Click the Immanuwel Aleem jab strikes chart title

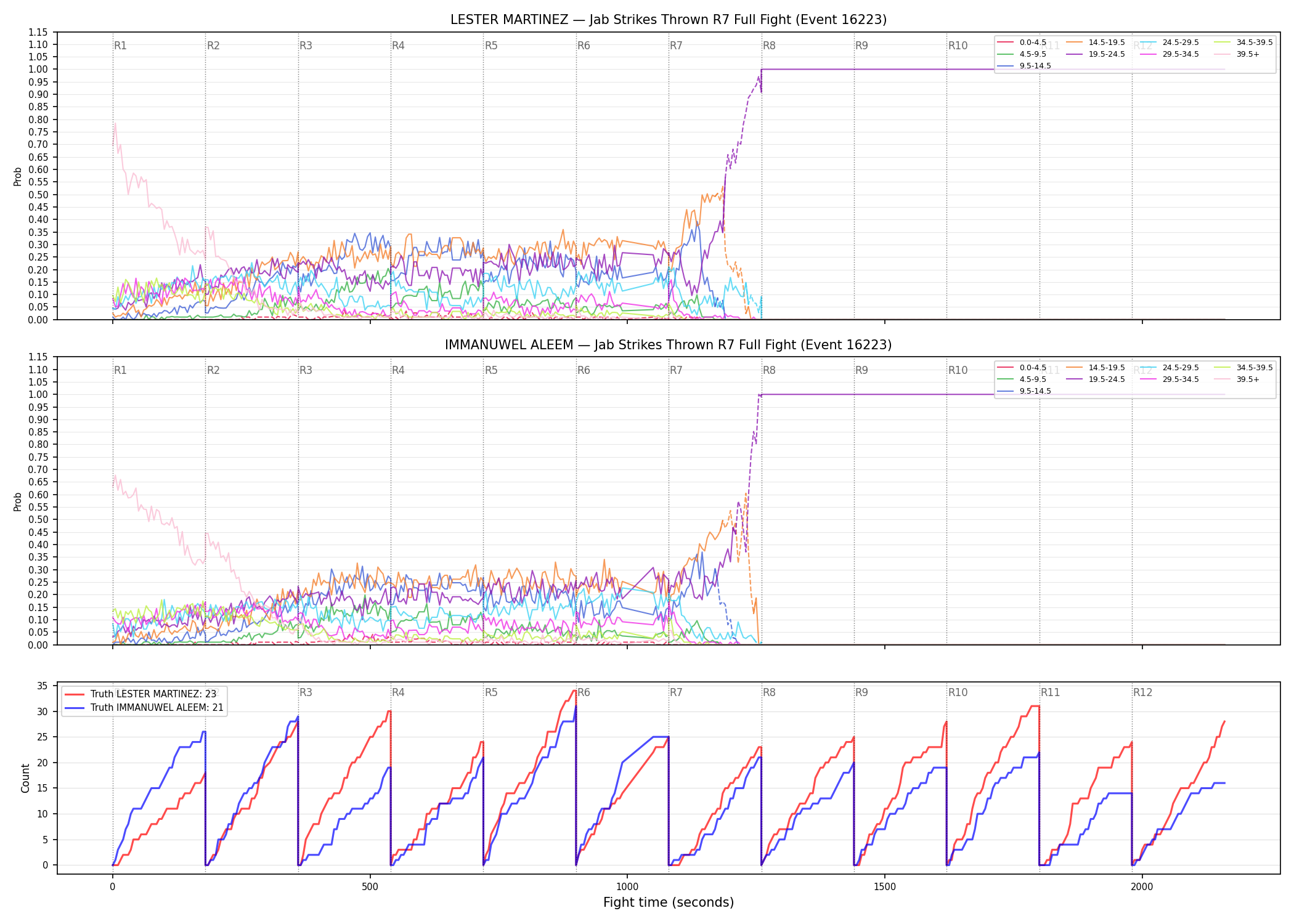669,345
